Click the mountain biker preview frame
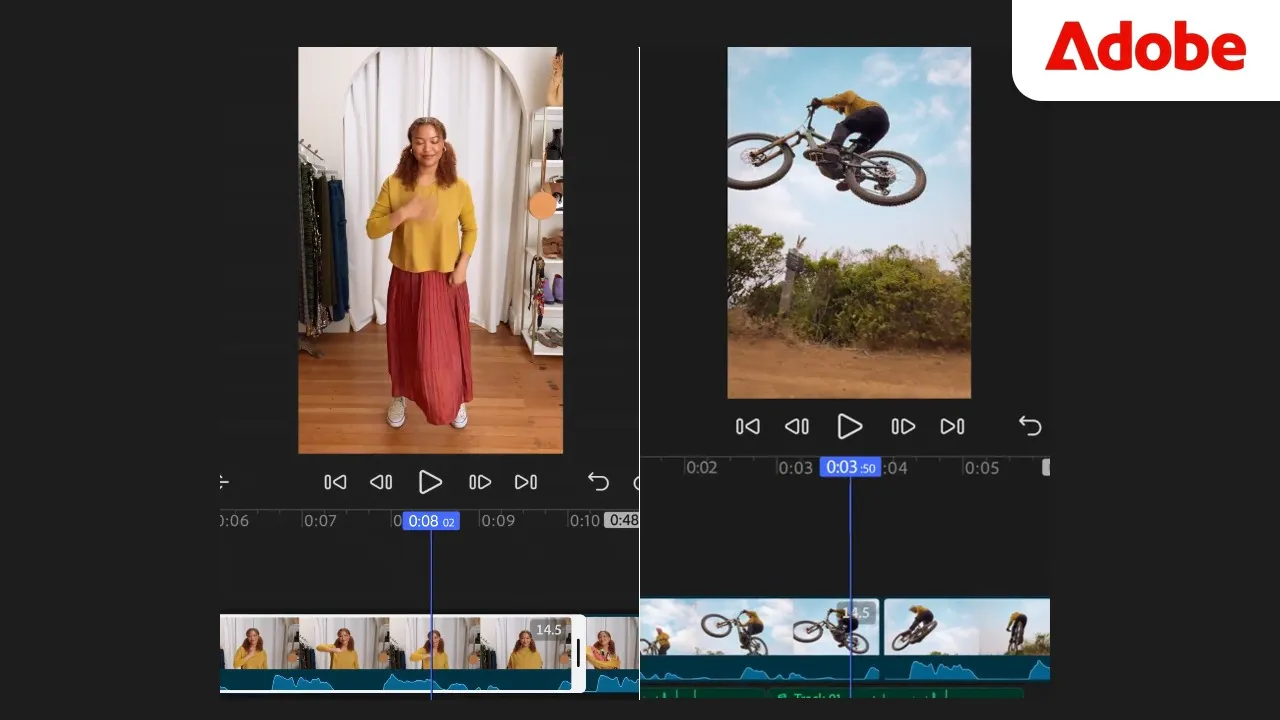 (849, 222)
